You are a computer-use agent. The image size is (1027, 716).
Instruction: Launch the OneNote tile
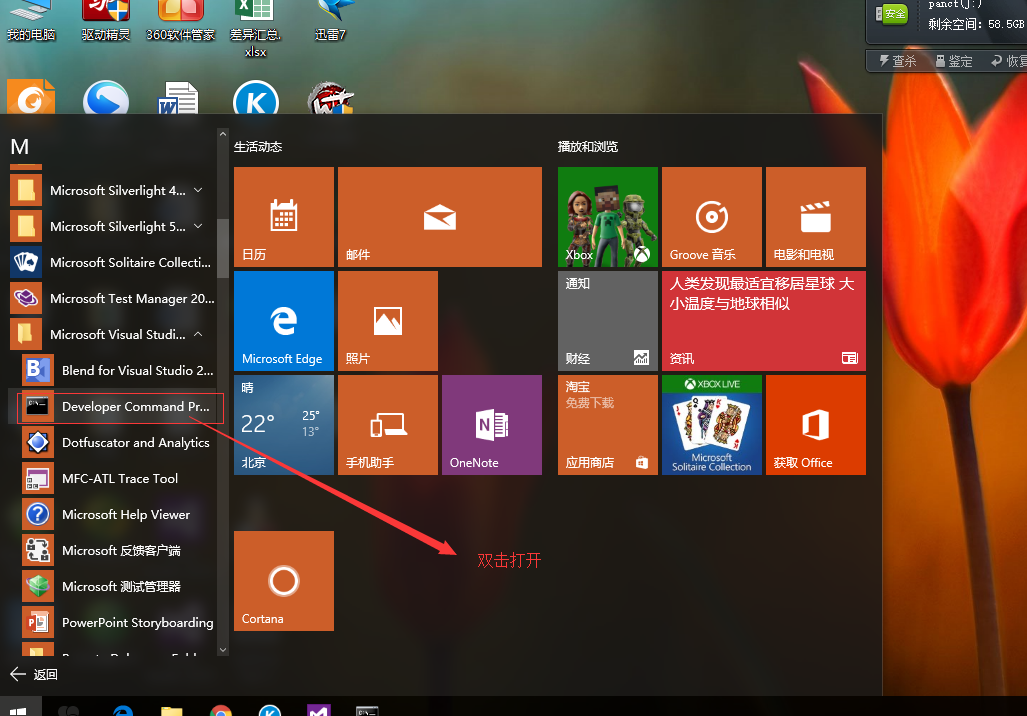pyautogui.click(x=492, y=425)
